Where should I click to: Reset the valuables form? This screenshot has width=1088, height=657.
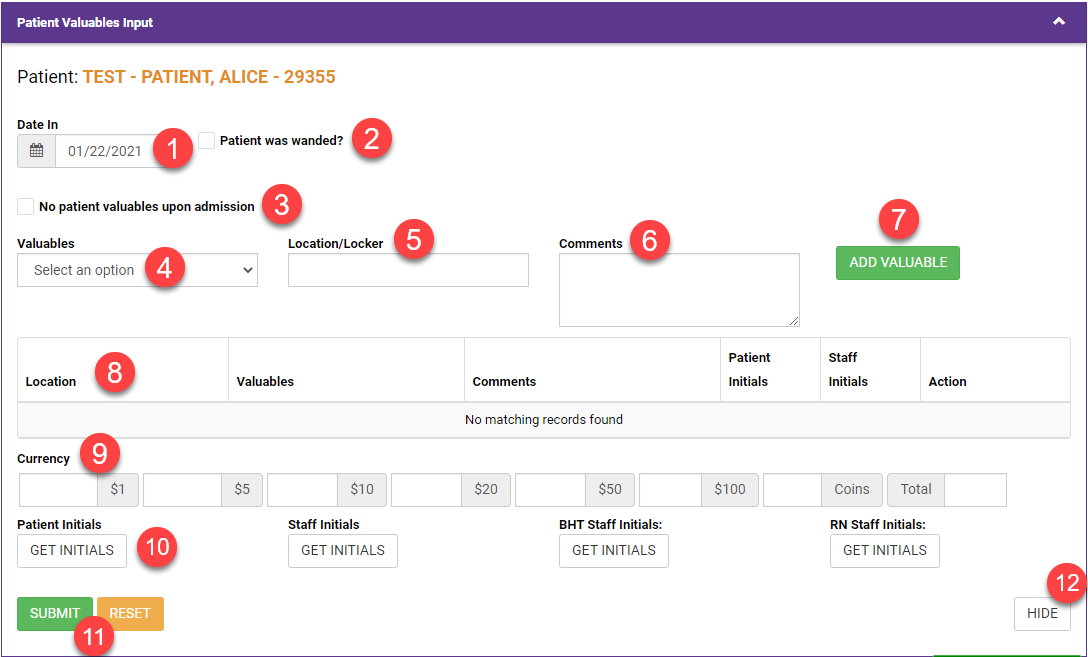tap(130, 614)
